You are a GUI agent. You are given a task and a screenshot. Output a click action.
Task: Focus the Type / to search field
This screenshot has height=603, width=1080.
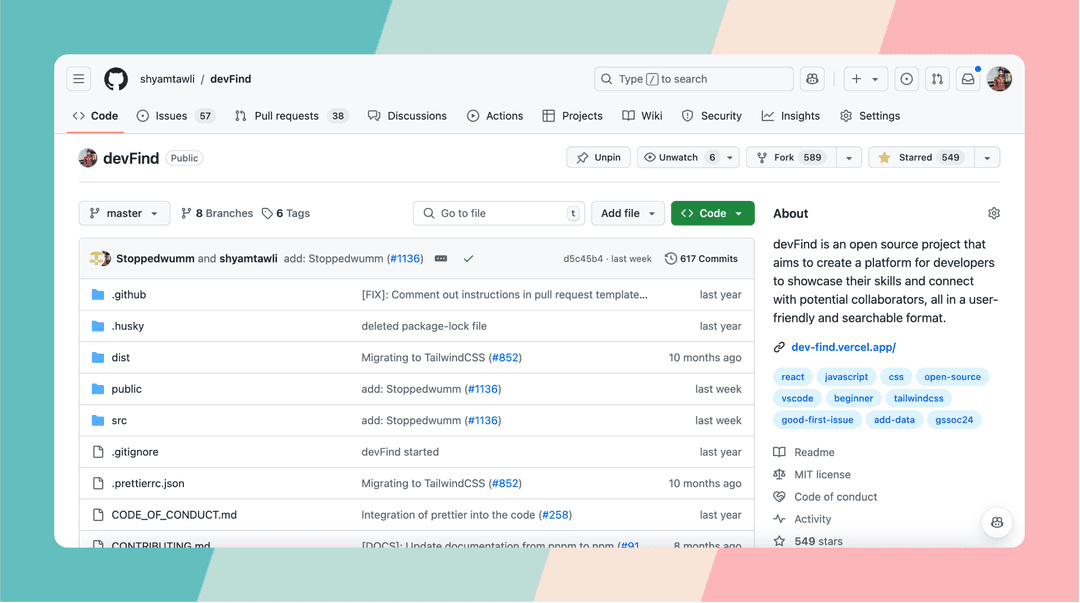click(694, 79)
